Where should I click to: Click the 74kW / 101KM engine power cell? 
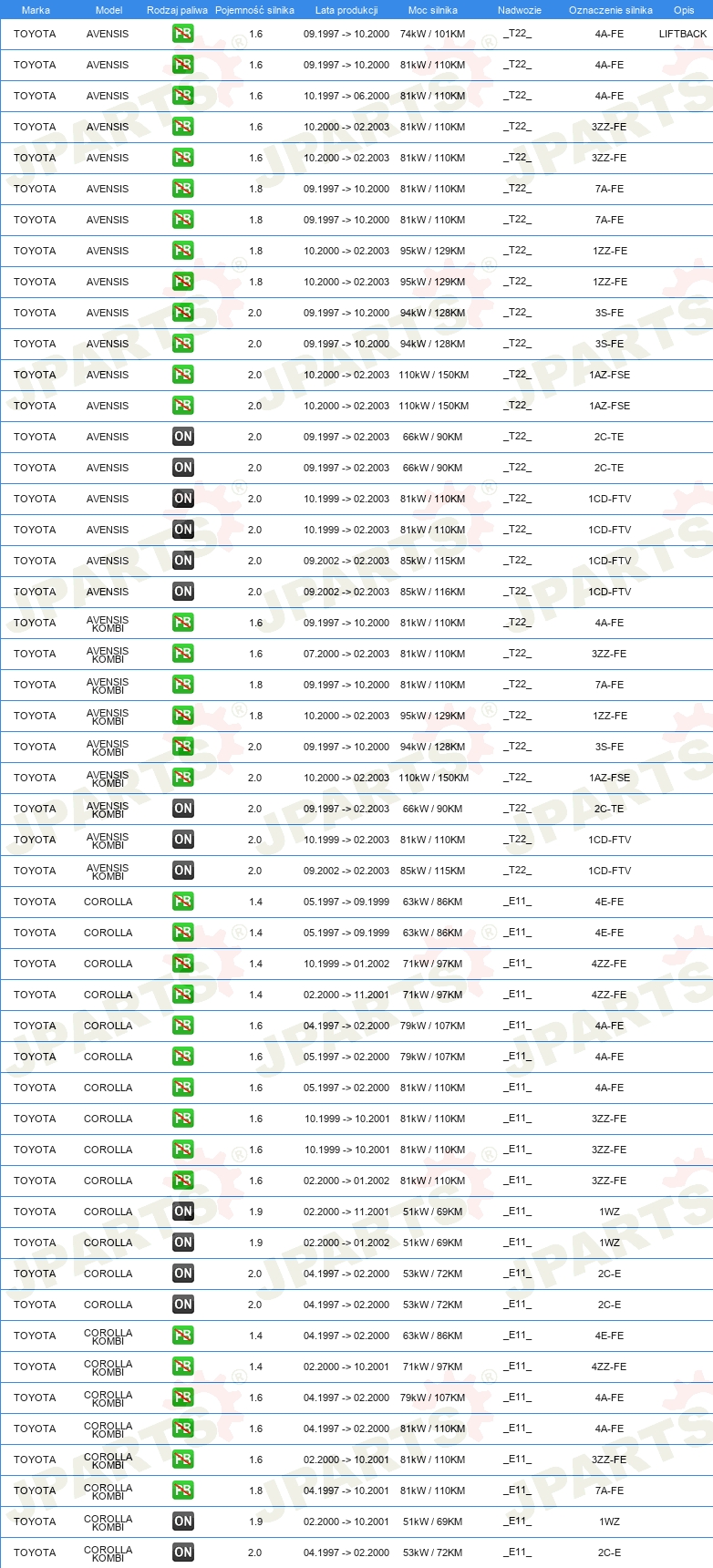[x=432, y=34]
